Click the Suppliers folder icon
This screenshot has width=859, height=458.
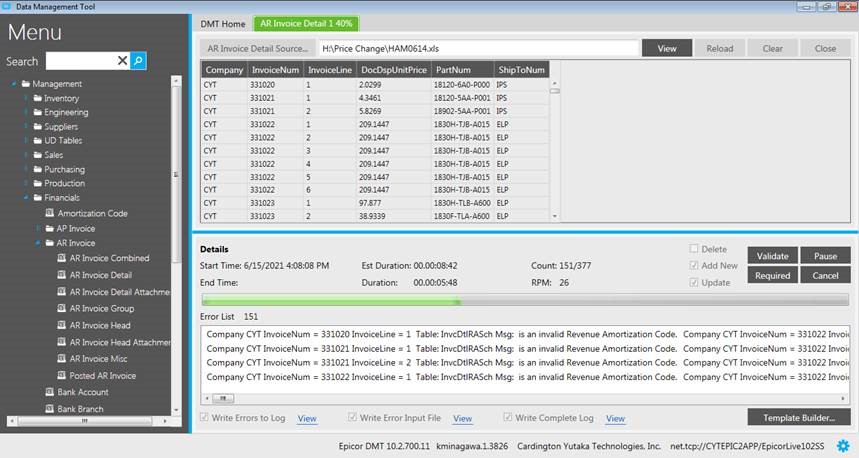(37, 127)
